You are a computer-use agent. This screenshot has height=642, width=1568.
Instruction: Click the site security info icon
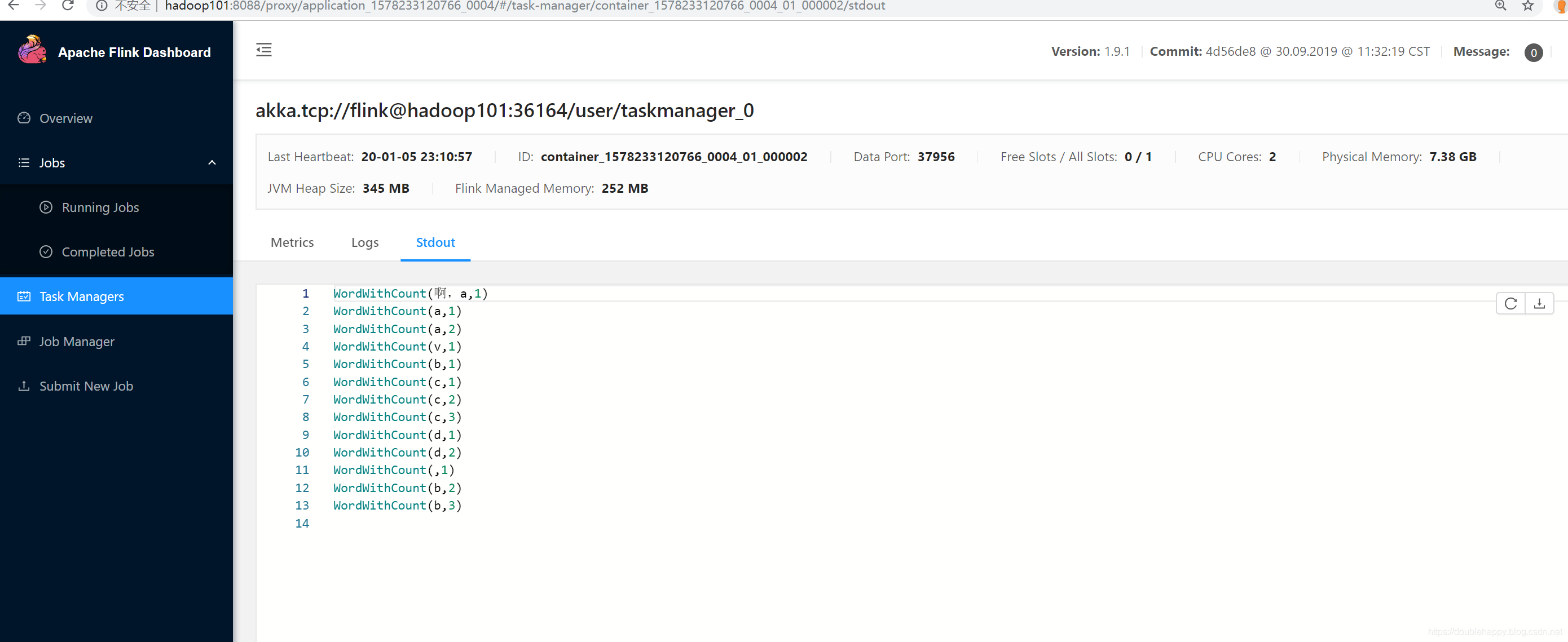[x=102, y=6]
